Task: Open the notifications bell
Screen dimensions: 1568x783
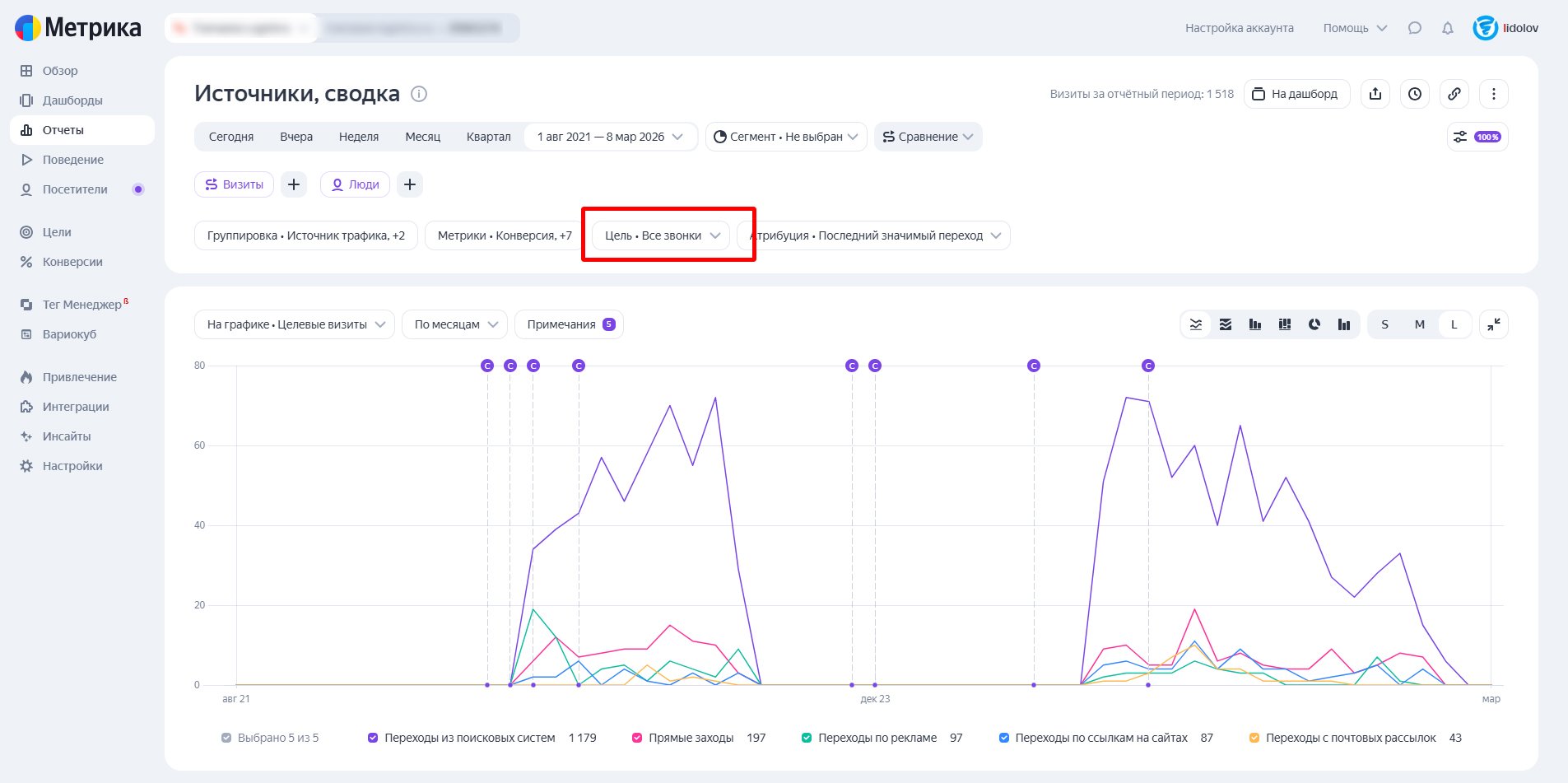Action: tap(1448, 28)
